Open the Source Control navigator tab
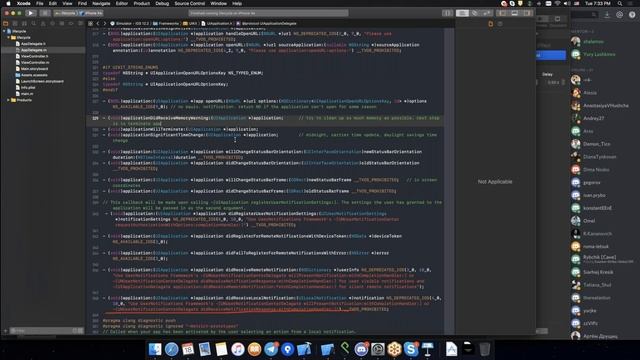This screenshot has width=640, height=360. (x=15, y=24)
